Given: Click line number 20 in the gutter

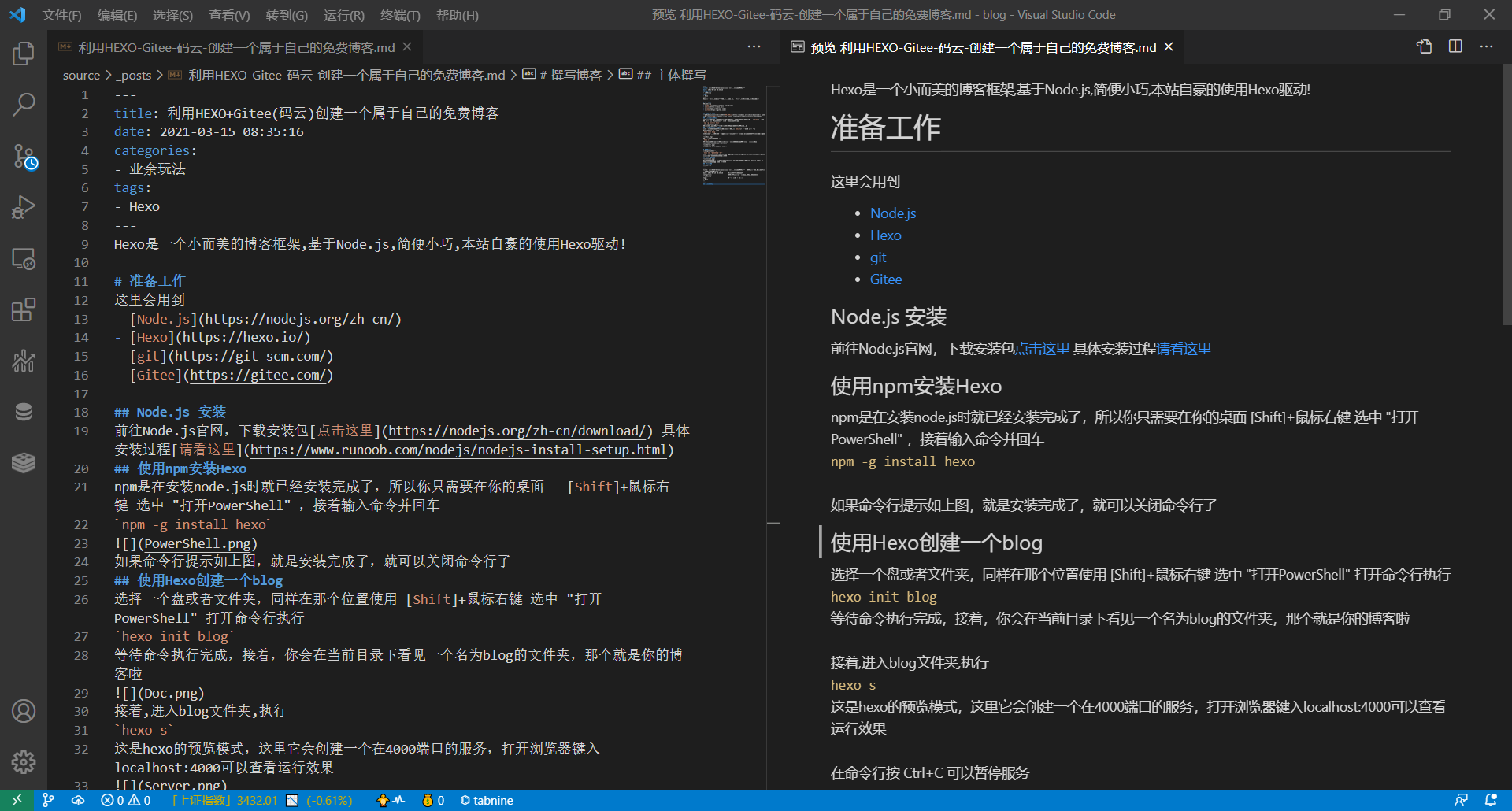Looking at the screenshot, I should pyautogui.click(x=81, y=468).
